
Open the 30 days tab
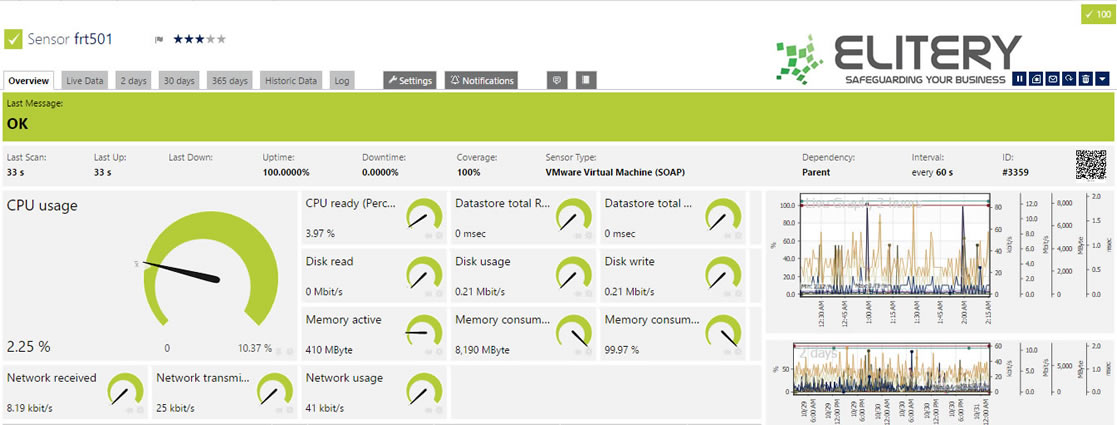[x=179, y=80]
